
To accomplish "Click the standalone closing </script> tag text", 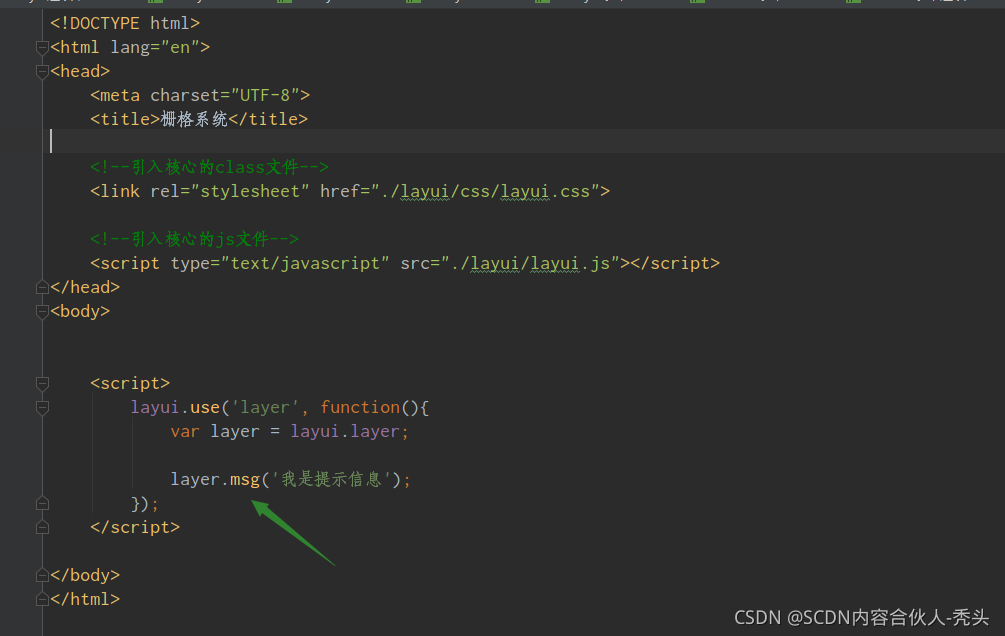I will click(135, 528).
